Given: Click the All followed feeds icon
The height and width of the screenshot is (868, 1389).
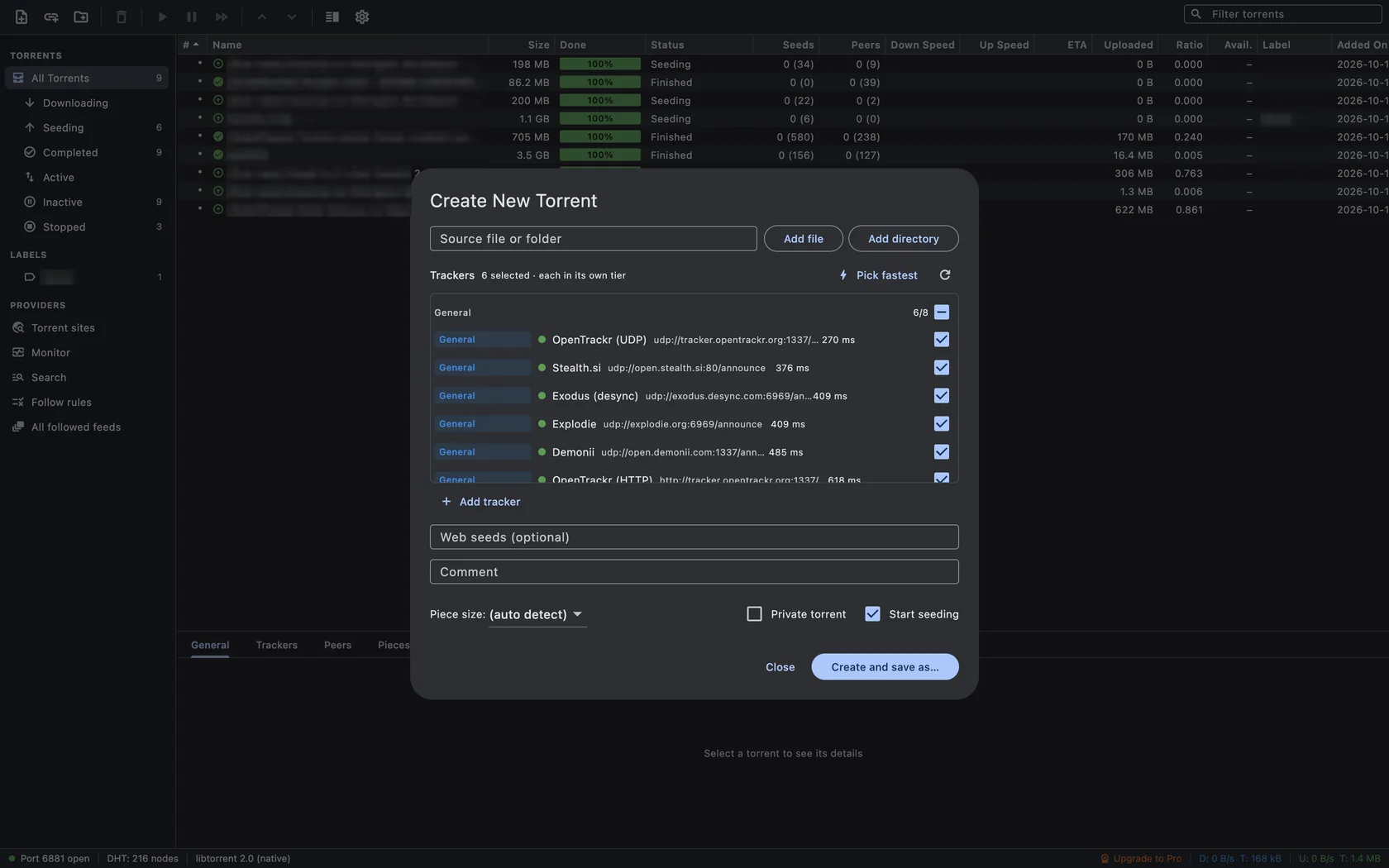Looking at the screenshot, I should pyautogui.click(x=18, y=427).
